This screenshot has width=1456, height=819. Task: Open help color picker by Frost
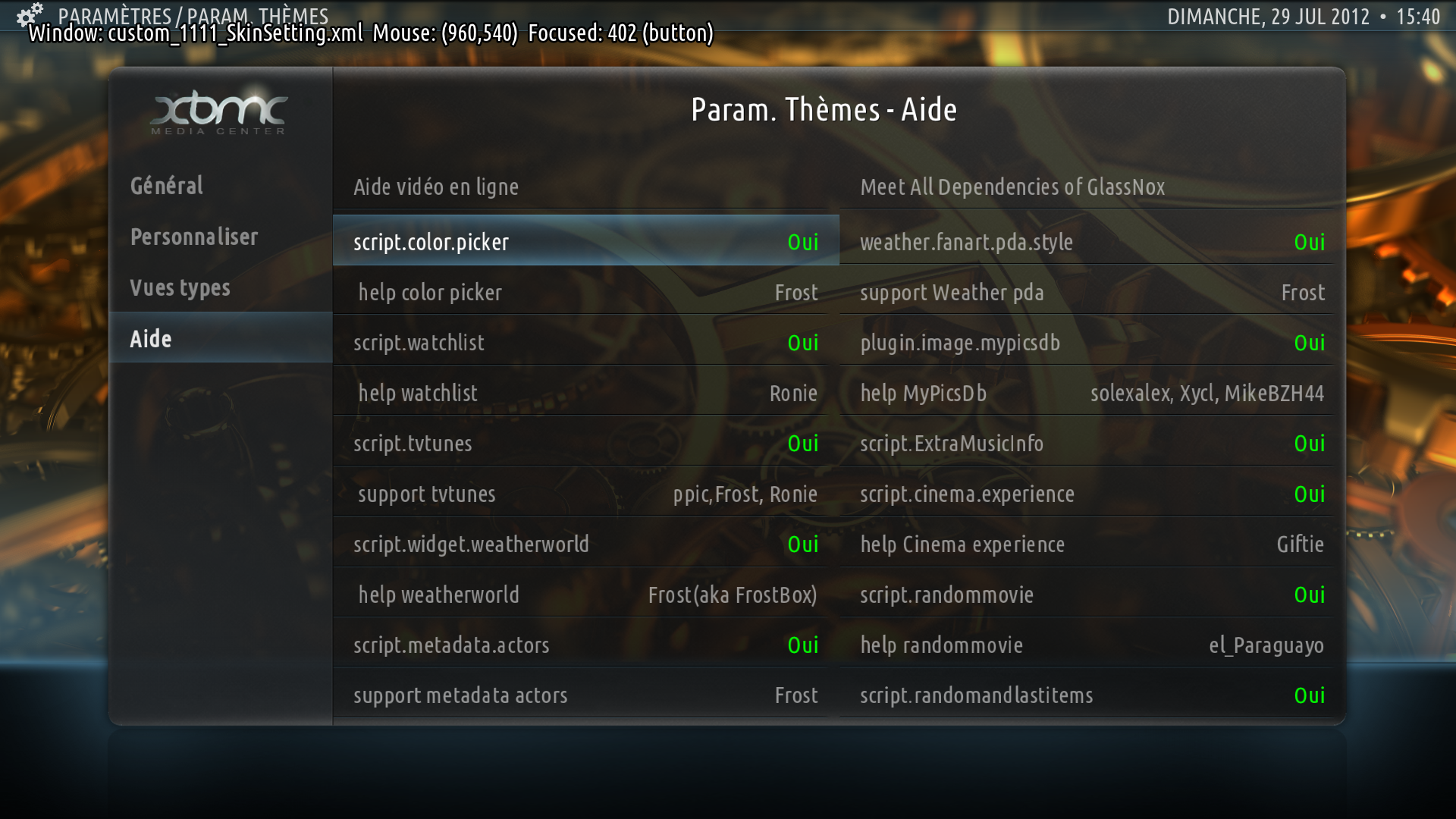[585, 292]
